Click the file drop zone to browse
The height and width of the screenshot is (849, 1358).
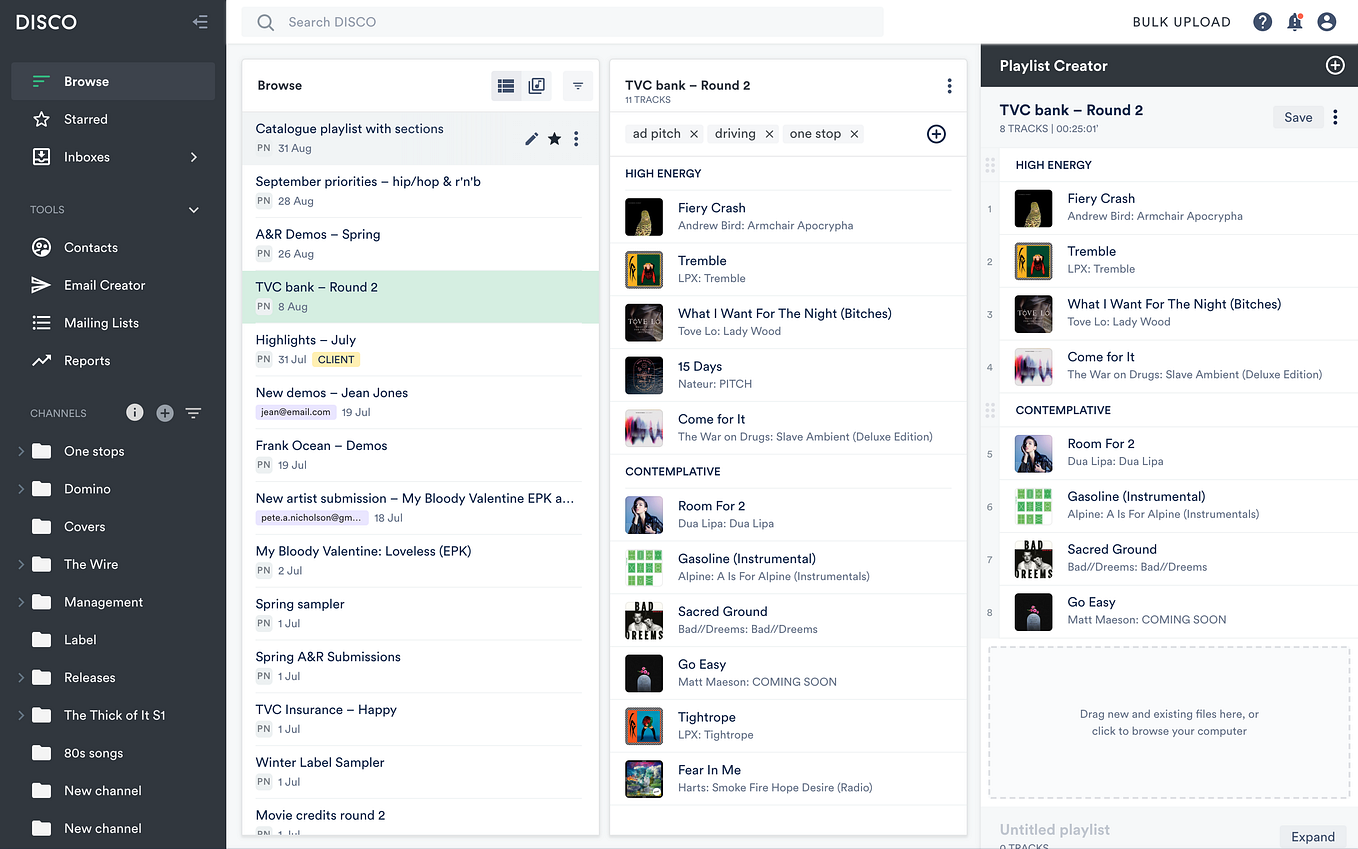(1169, 722)
